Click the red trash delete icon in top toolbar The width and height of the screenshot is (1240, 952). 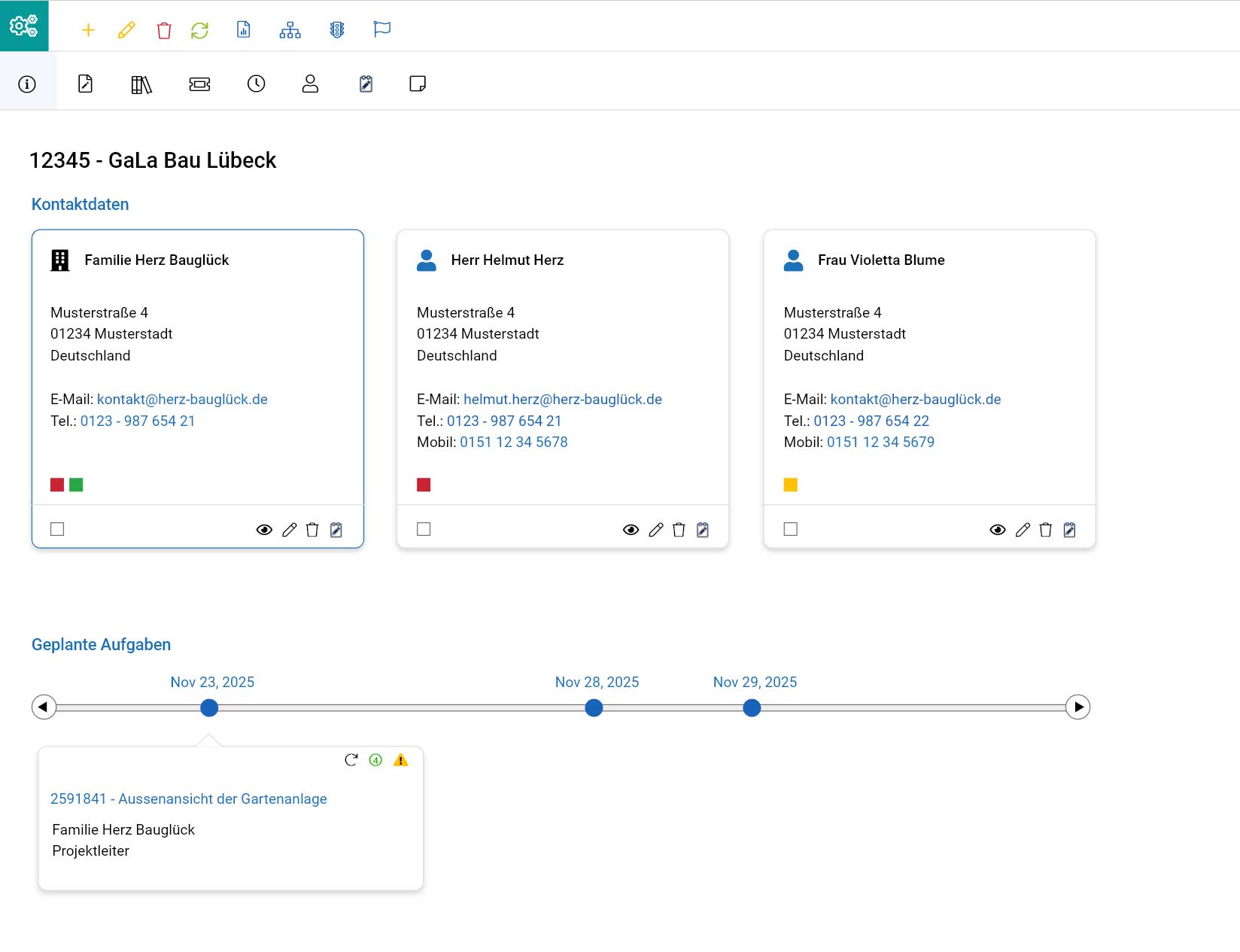point(164,30)
